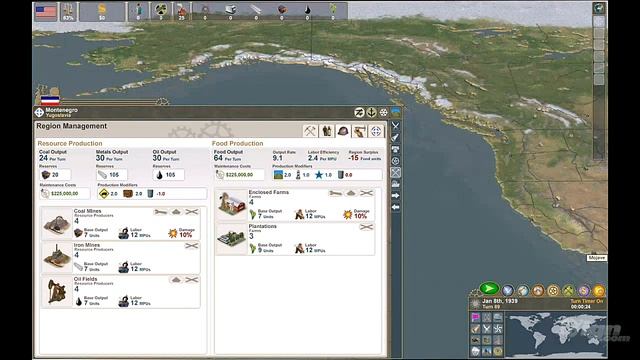
Task: Click the anchor port icon
Action: pos(371,112)
